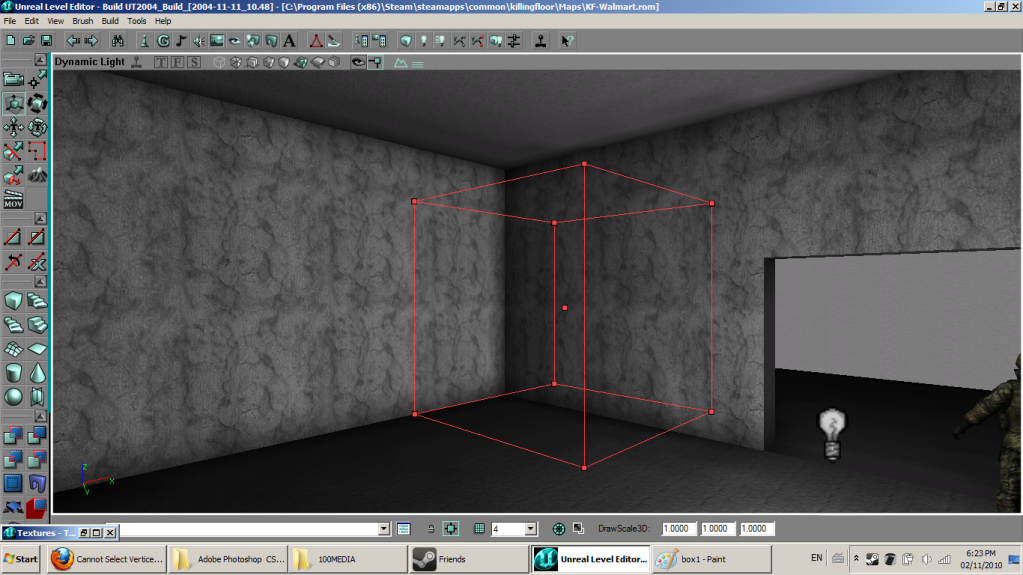Switch to box1 - Paint taskbar button
The height and width of the screenshot is (575, 1023).
711,559
